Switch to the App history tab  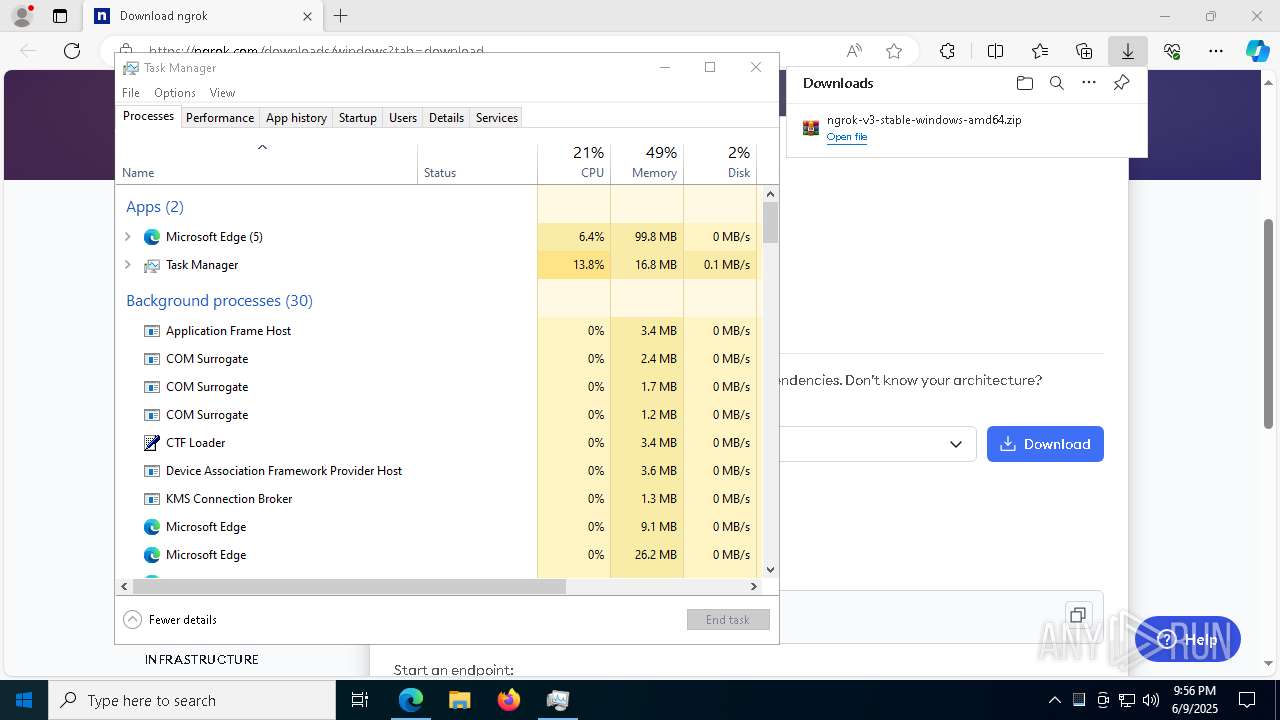point(296,117)
